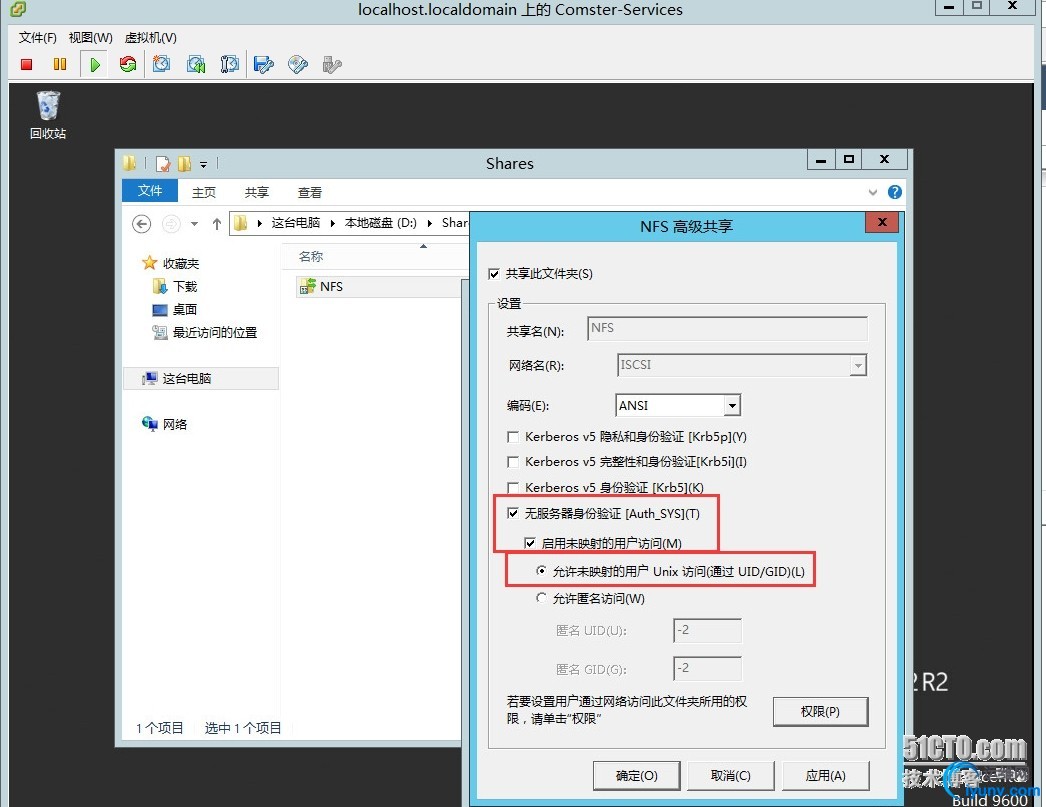
Task: Expand the ribbon with the chevron
Action: click(x=873, y=192)
